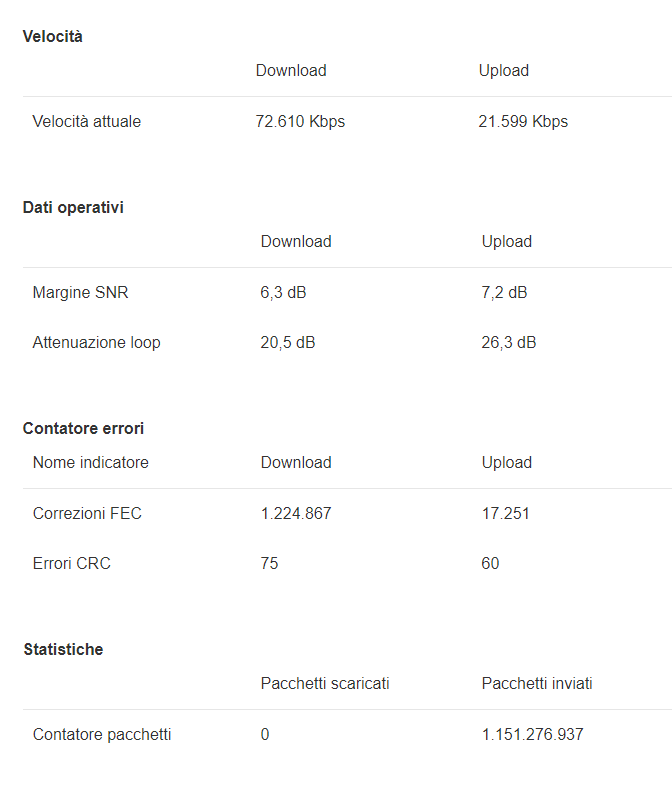Click the 1.151.276.937 packets sent value
This screenshot has width=672, height=800.
click(x=532, y=735)
